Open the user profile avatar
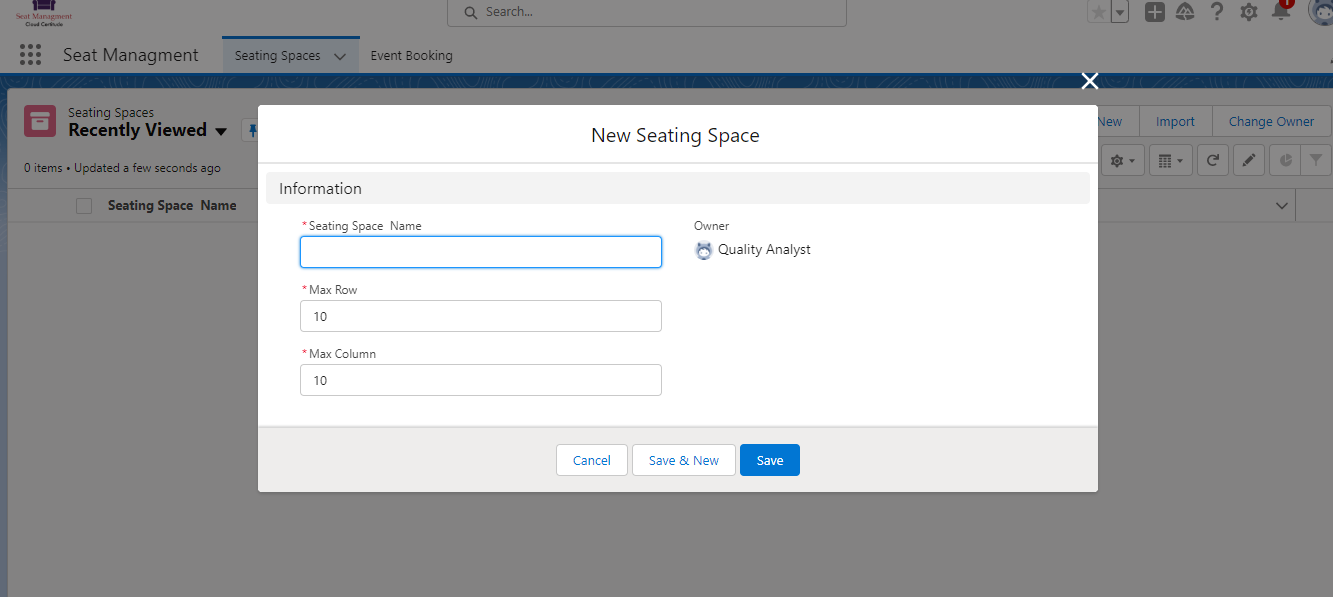The width and height of the screenshot is (1333, 597). point(1322,12)
